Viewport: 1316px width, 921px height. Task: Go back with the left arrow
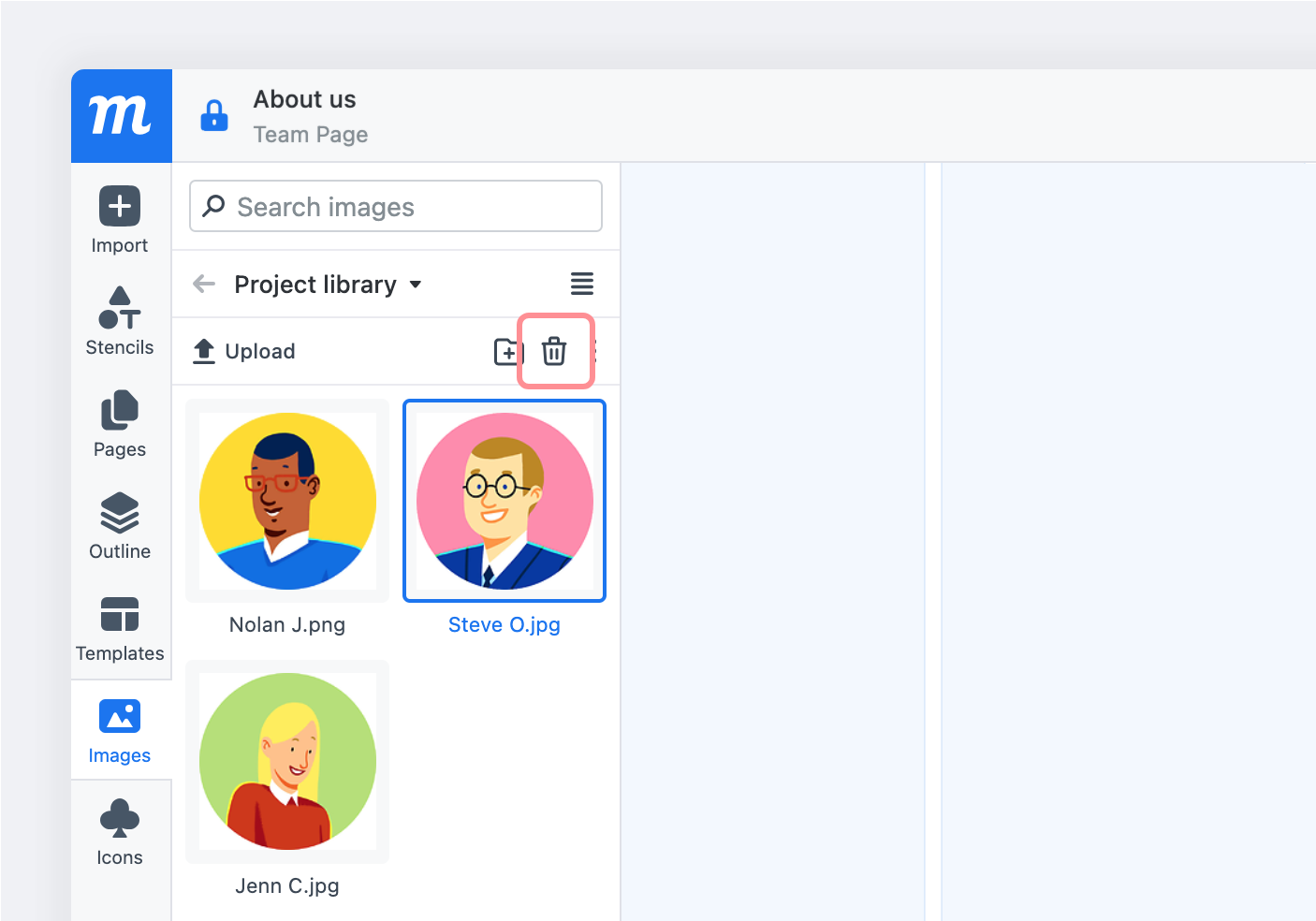[204, 284]
